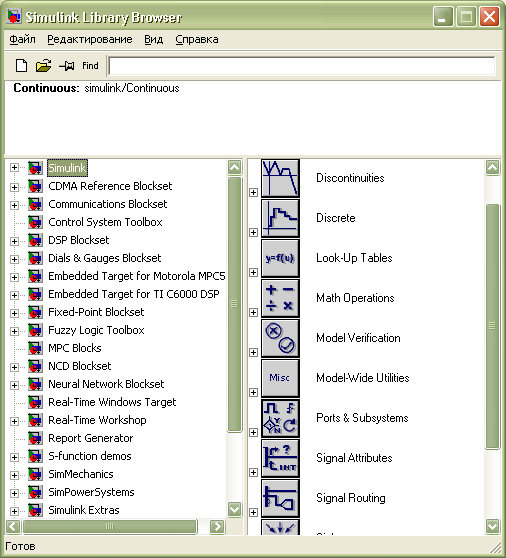
Task: Click the Simulink library icon in tree
Action: pyautogui.click(x=36, y=168)
